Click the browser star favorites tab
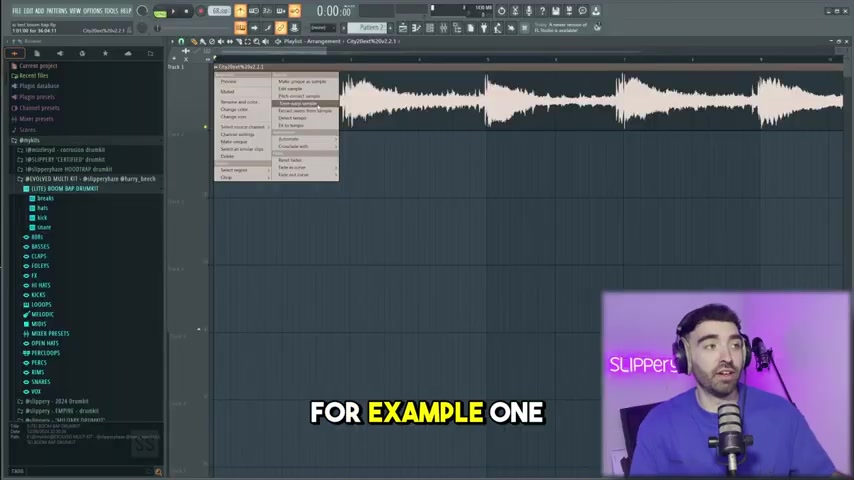Image resolution: width=854 pixels, height=480 pixels. 105,53
